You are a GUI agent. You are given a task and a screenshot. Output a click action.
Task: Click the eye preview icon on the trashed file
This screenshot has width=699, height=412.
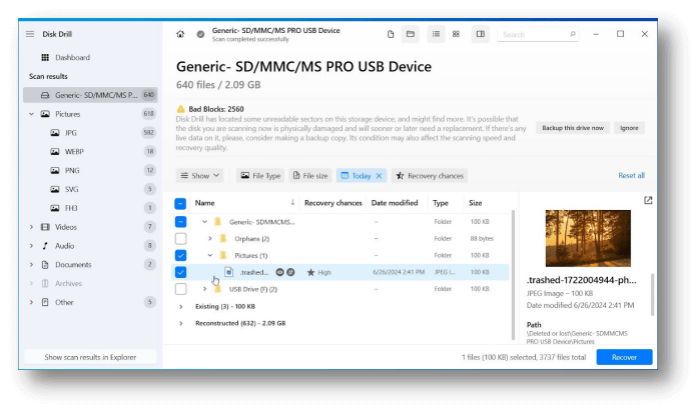pos(280,272)
